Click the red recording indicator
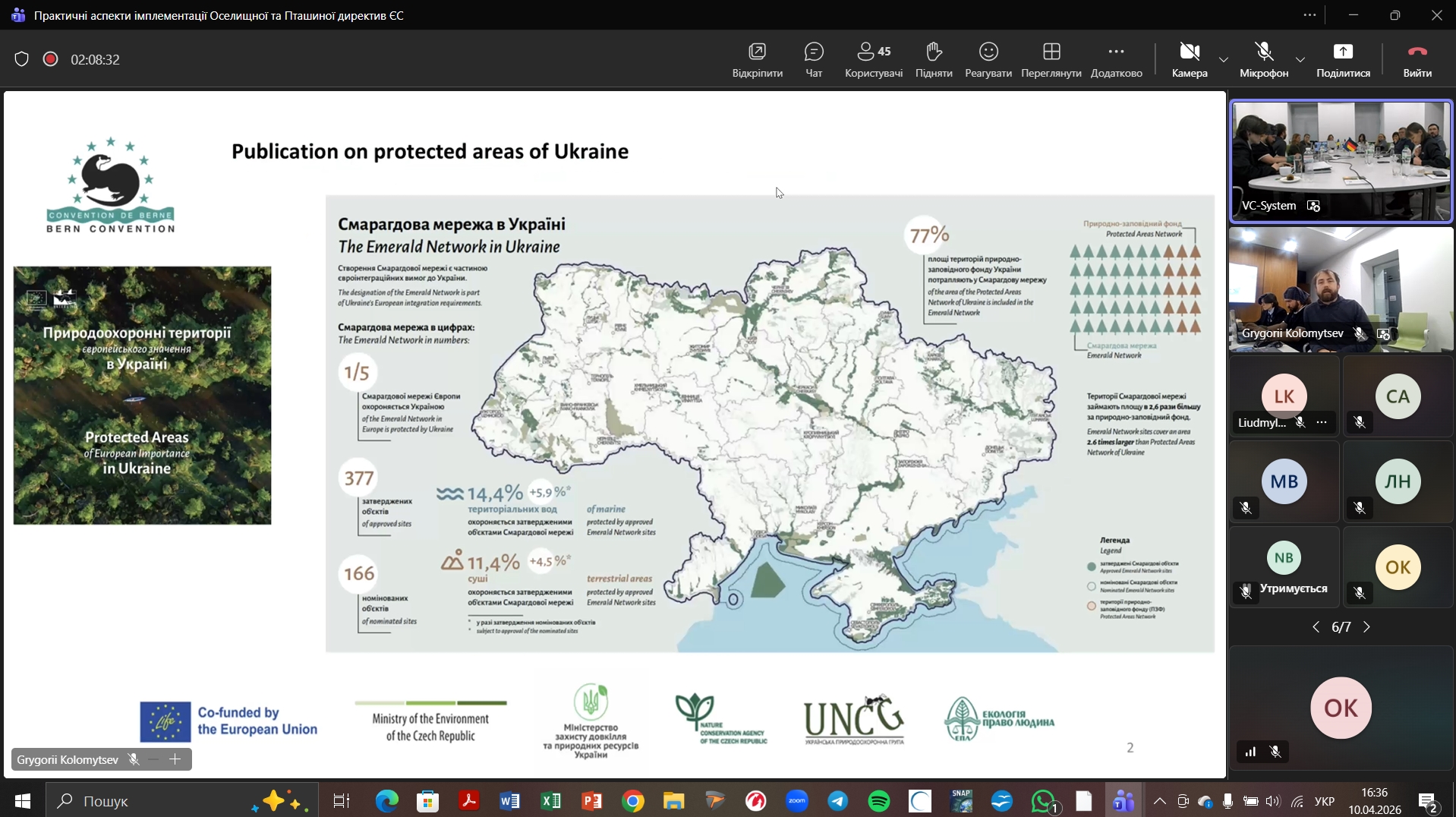This screenshot has height=817, width=1456. (51, 59)
